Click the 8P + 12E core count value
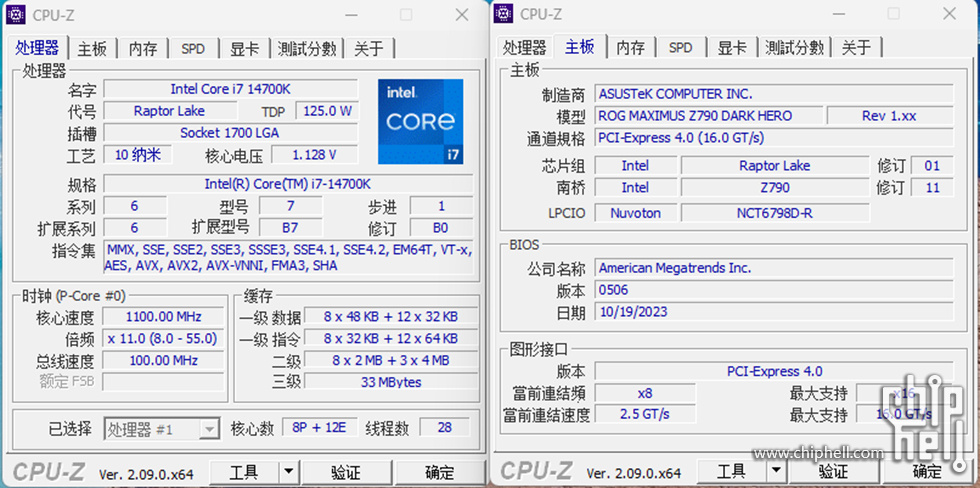Screen dimensions: 980x488 coord(320,427)
